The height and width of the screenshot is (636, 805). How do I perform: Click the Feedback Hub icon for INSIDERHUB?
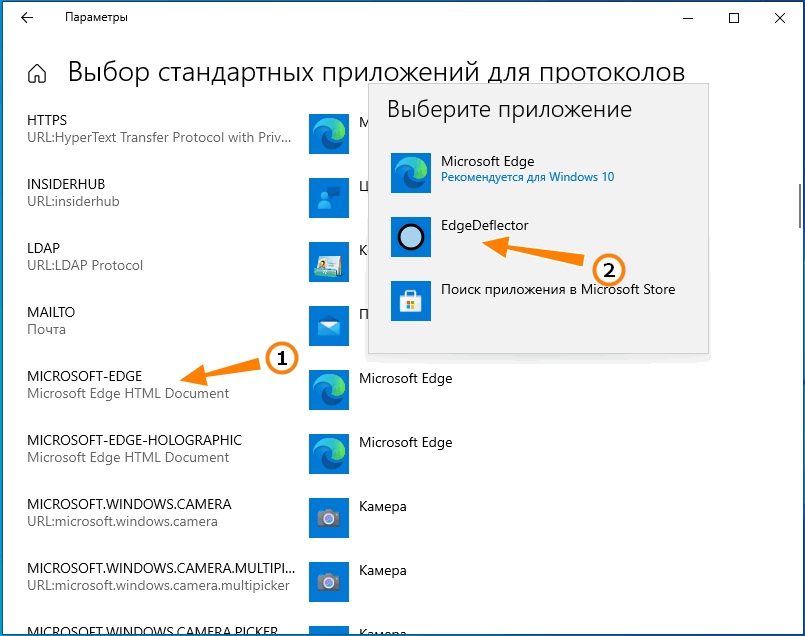tap(329, 198)
